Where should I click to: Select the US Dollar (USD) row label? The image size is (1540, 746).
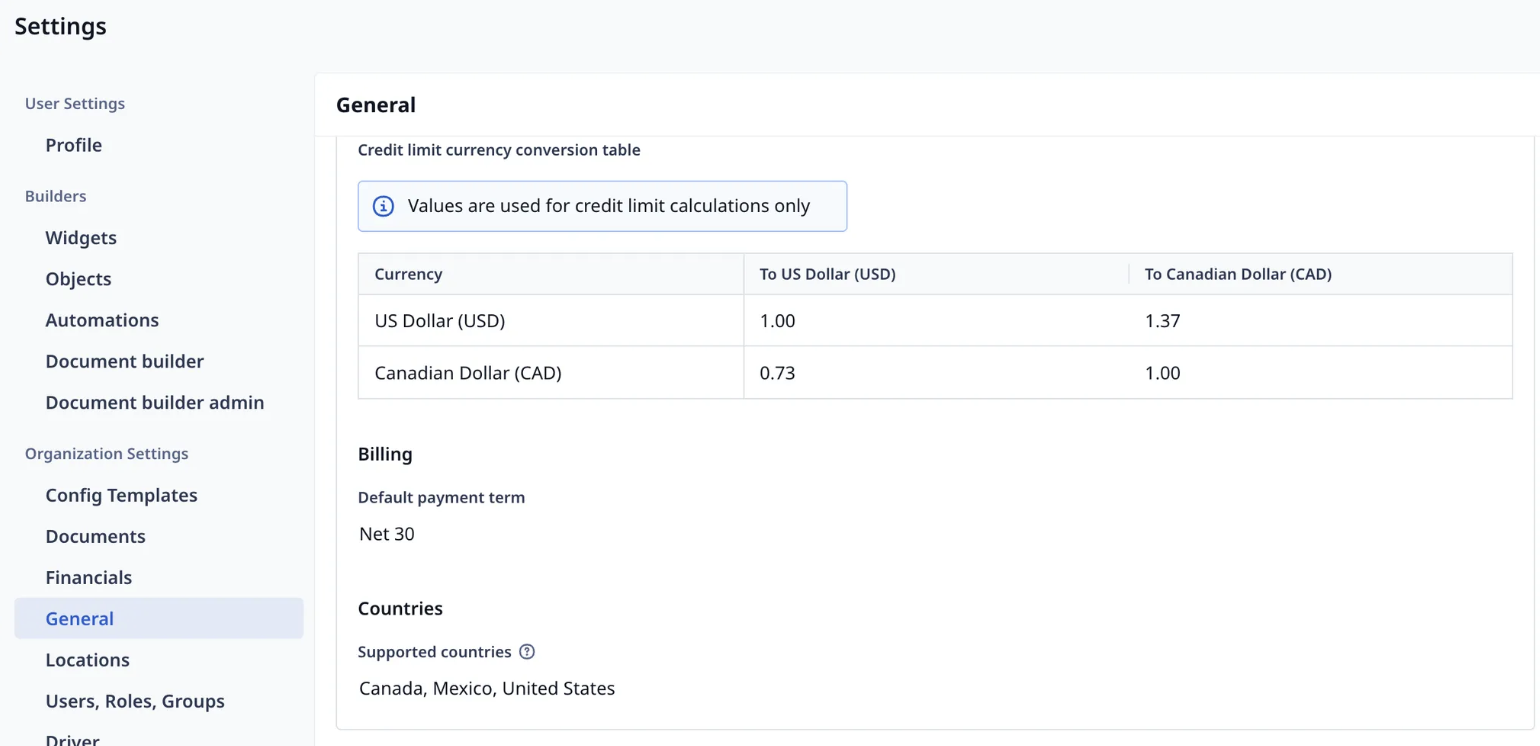point(440,321)
